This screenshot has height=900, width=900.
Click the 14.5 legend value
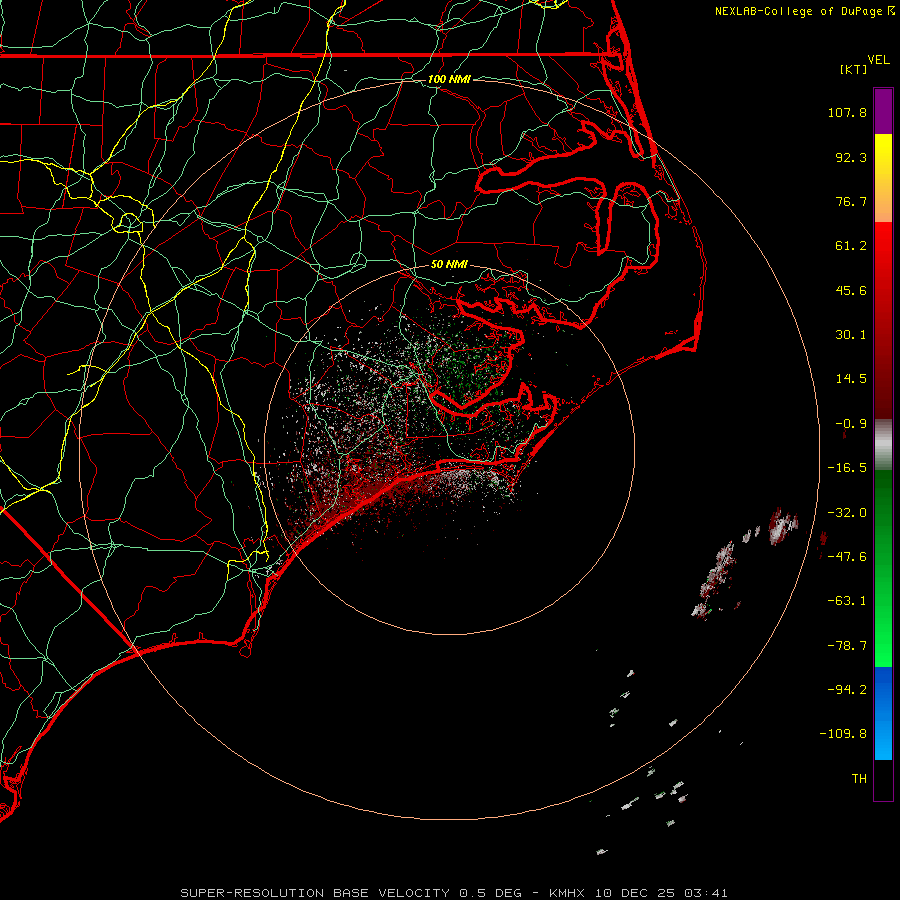pyautogui.click(x=851, y=379)
